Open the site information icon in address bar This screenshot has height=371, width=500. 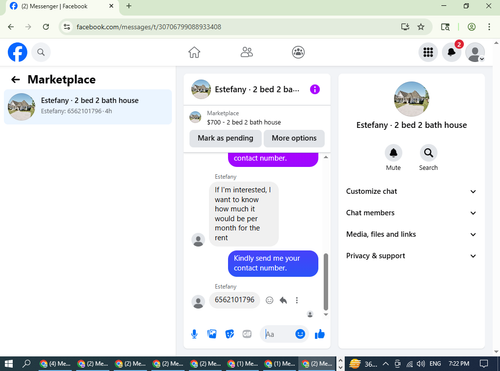click(x=67, y=27)
